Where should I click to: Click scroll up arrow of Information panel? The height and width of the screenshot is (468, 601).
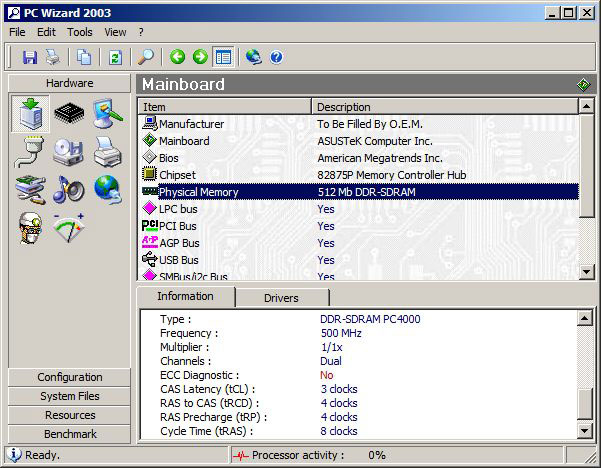click(x=585, y=318)
